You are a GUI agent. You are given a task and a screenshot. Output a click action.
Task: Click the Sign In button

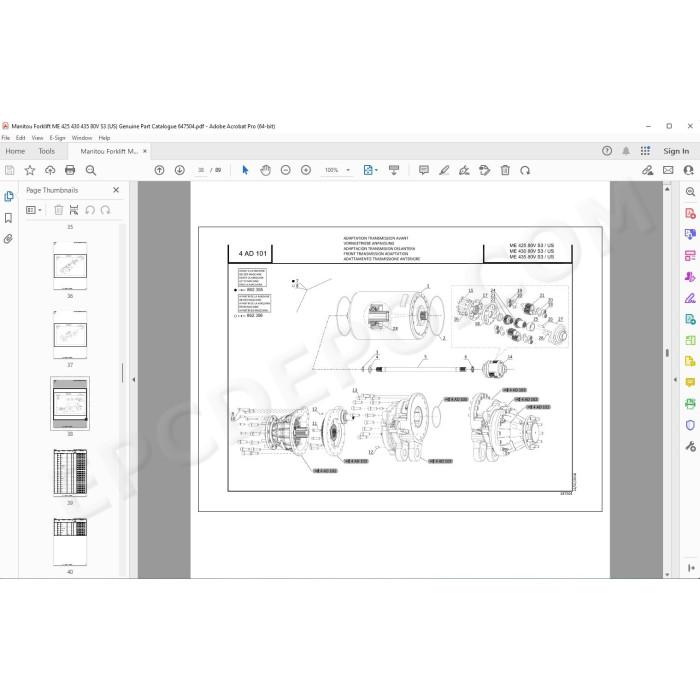tap(676, 151)
